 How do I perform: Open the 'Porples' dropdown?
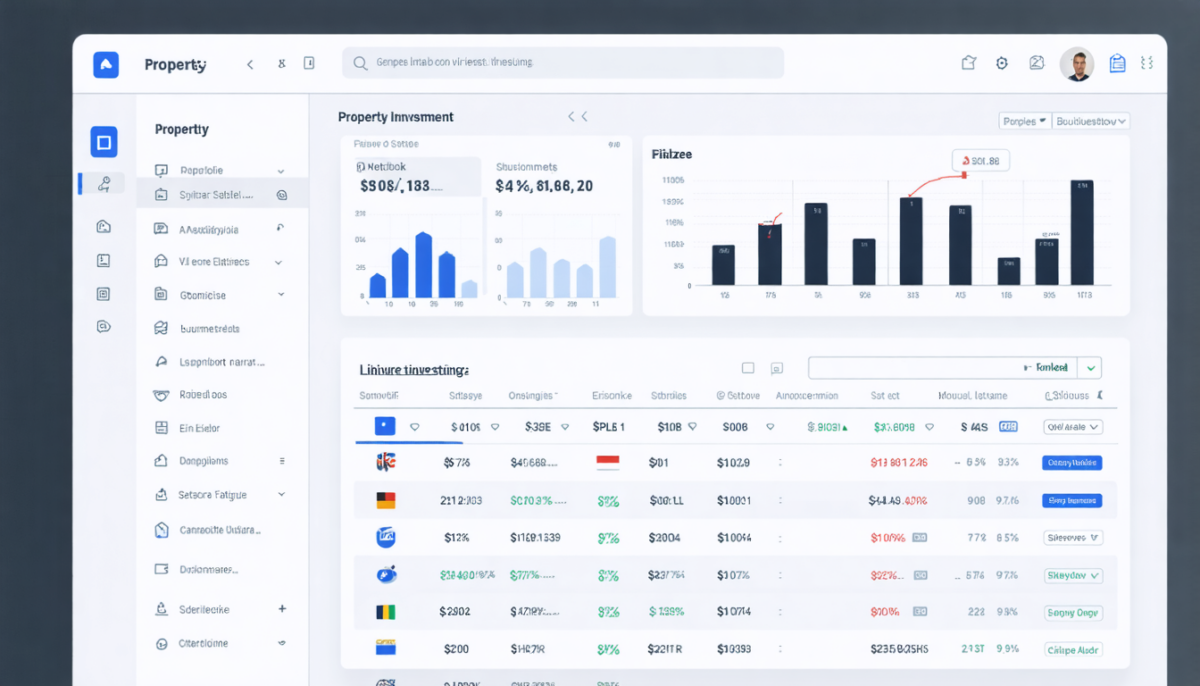pyautogui.click(x=1024, y=121)
